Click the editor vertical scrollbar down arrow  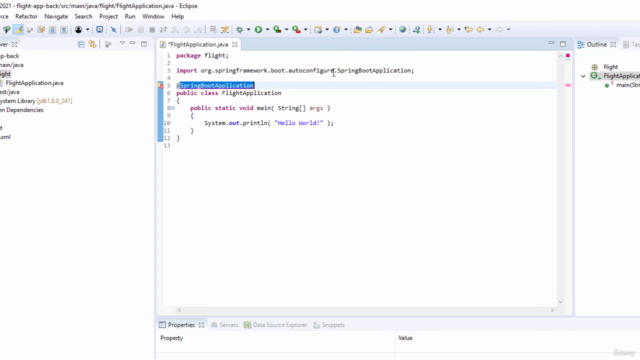point(560,302)
